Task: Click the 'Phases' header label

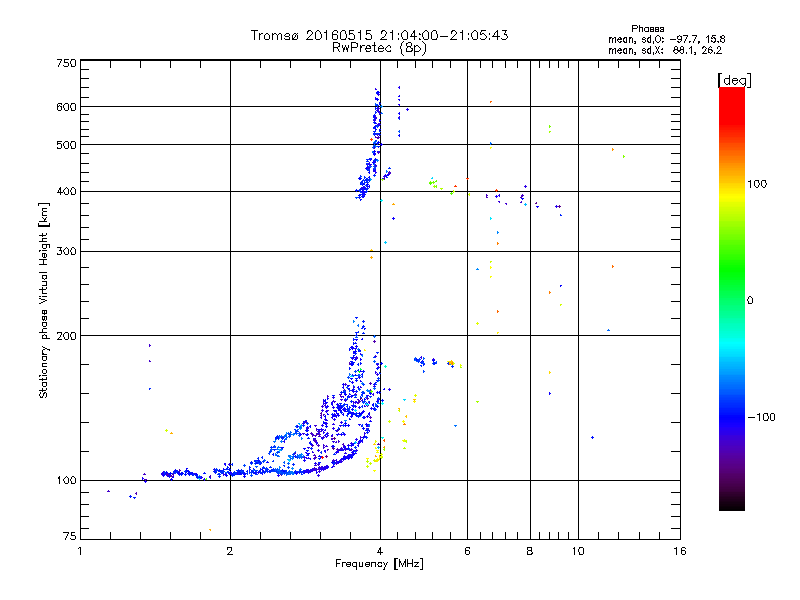Action: (647, 29)
